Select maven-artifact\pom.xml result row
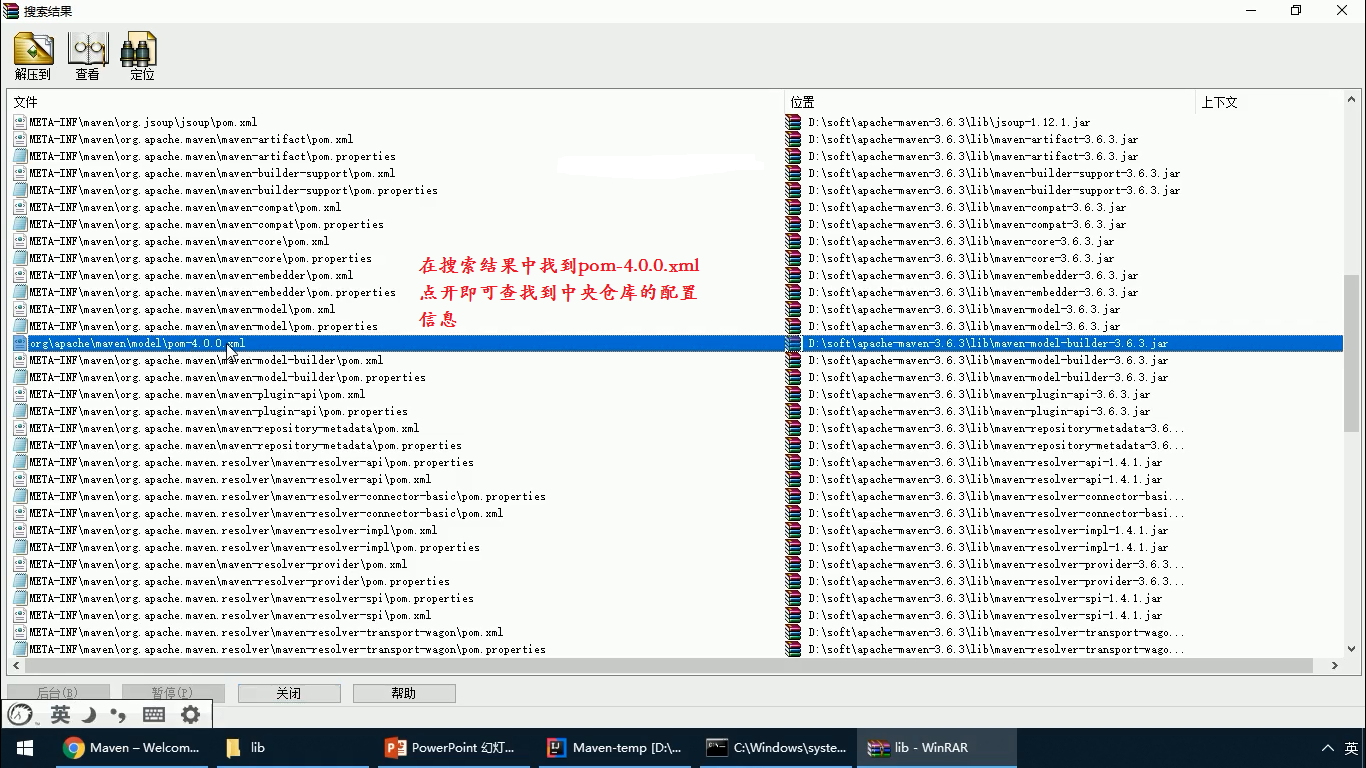 (x=676, y=139)
